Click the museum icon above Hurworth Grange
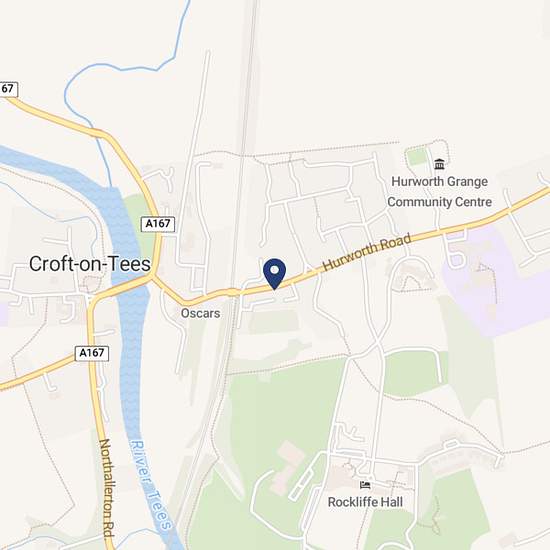This screenshot has height=550, width=550. point(439,164)
